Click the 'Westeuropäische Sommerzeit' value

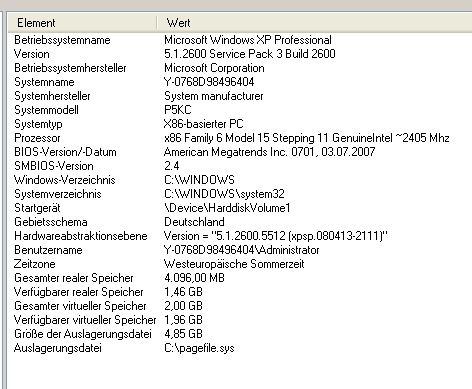(234, 264)
